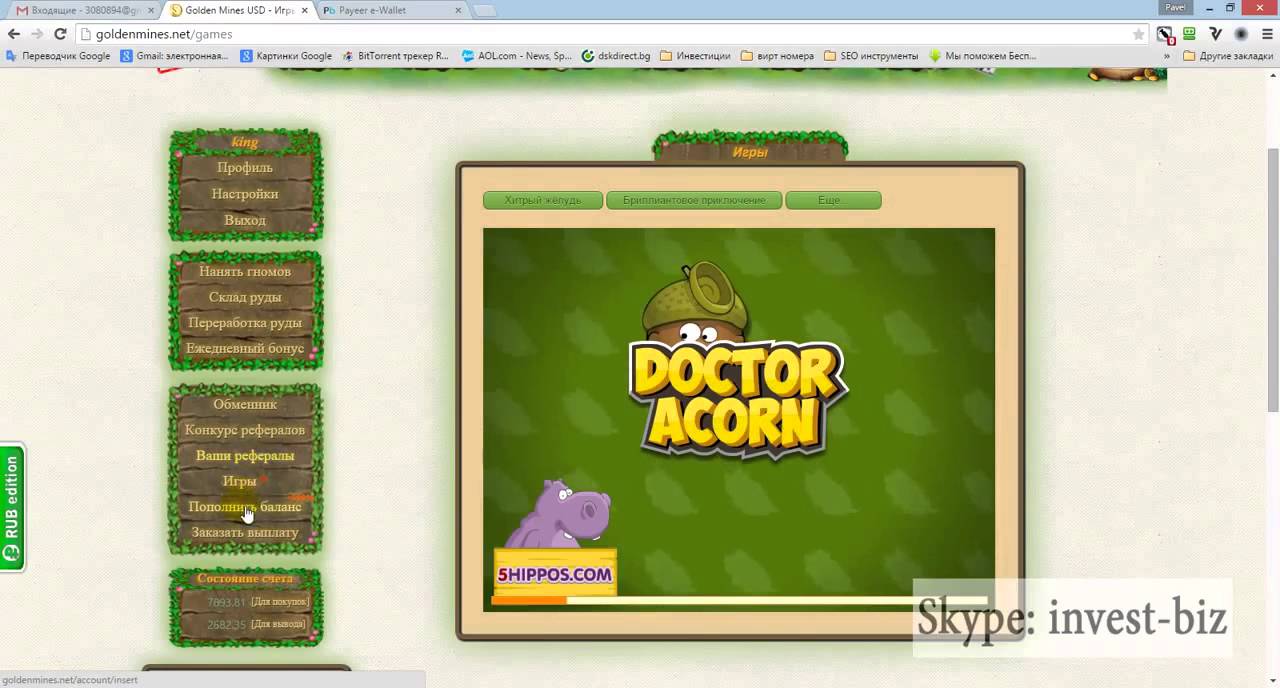Click the 5HIPPOS.COM logo in game
This screenshot has height=688, width=1280.
point(555,575)
